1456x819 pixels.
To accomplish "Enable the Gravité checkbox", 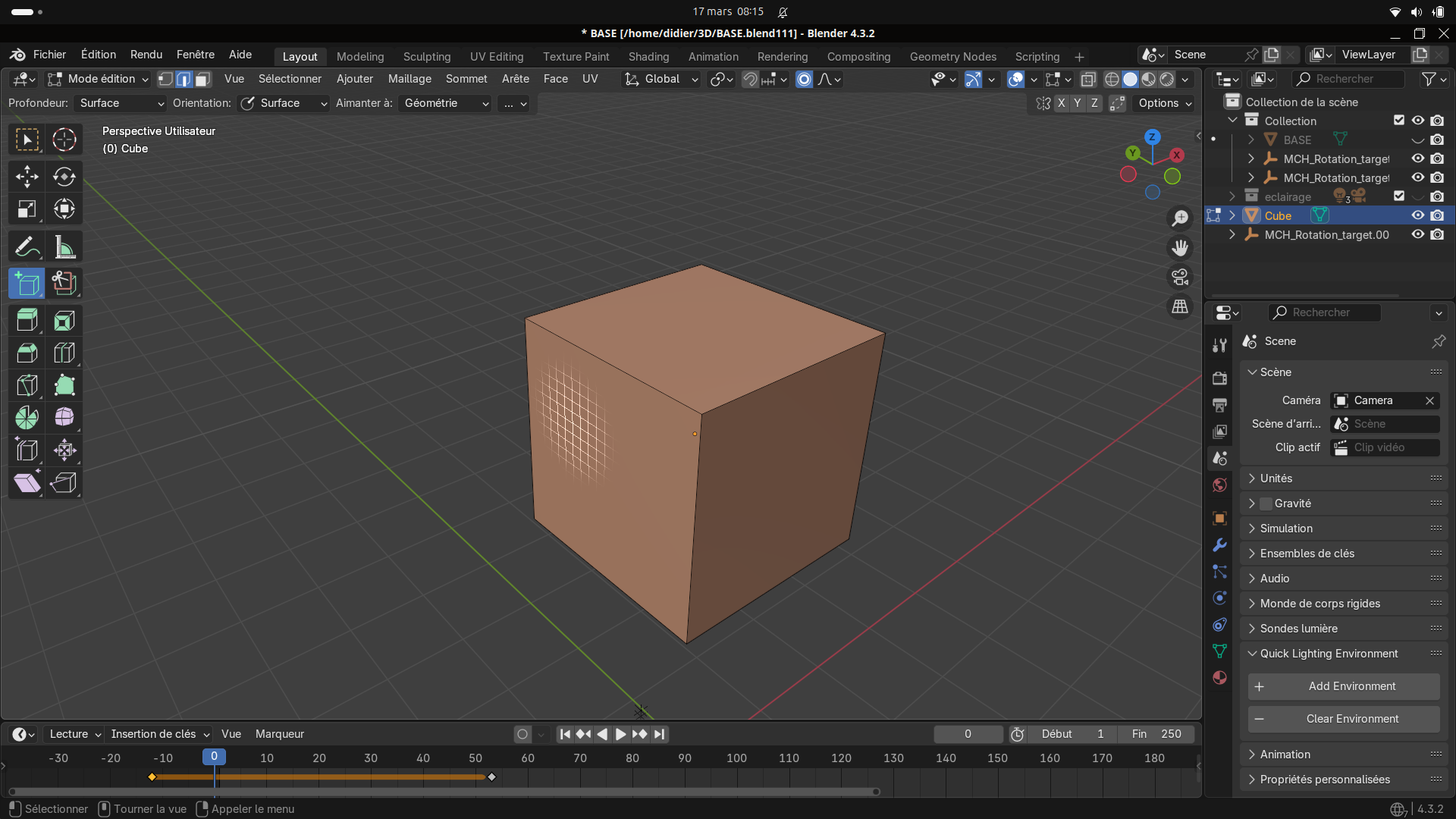I will coord(1266,504).
